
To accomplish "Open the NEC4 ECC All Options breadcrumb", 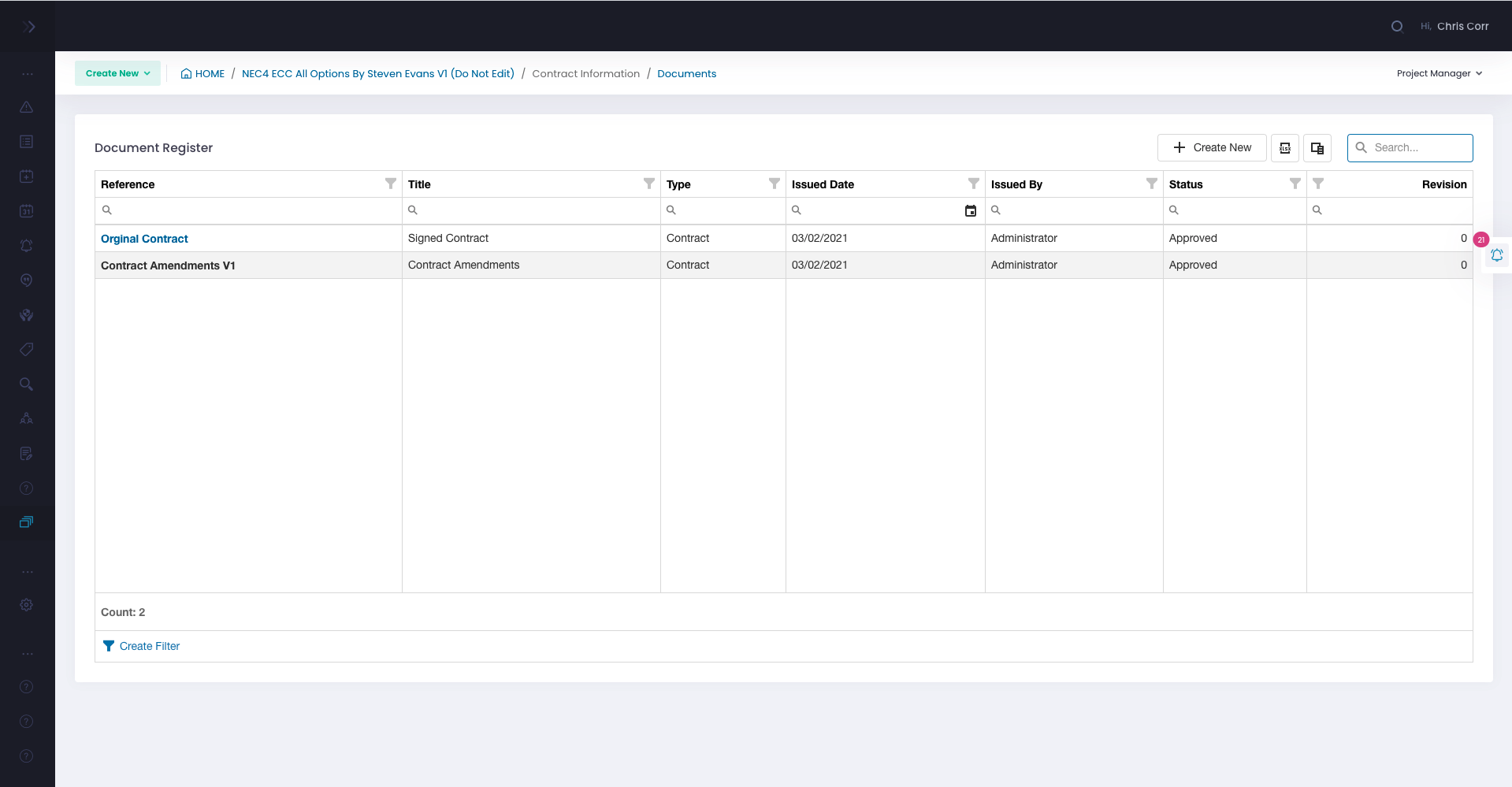I will pyautogui.click(x=378, y=73).
